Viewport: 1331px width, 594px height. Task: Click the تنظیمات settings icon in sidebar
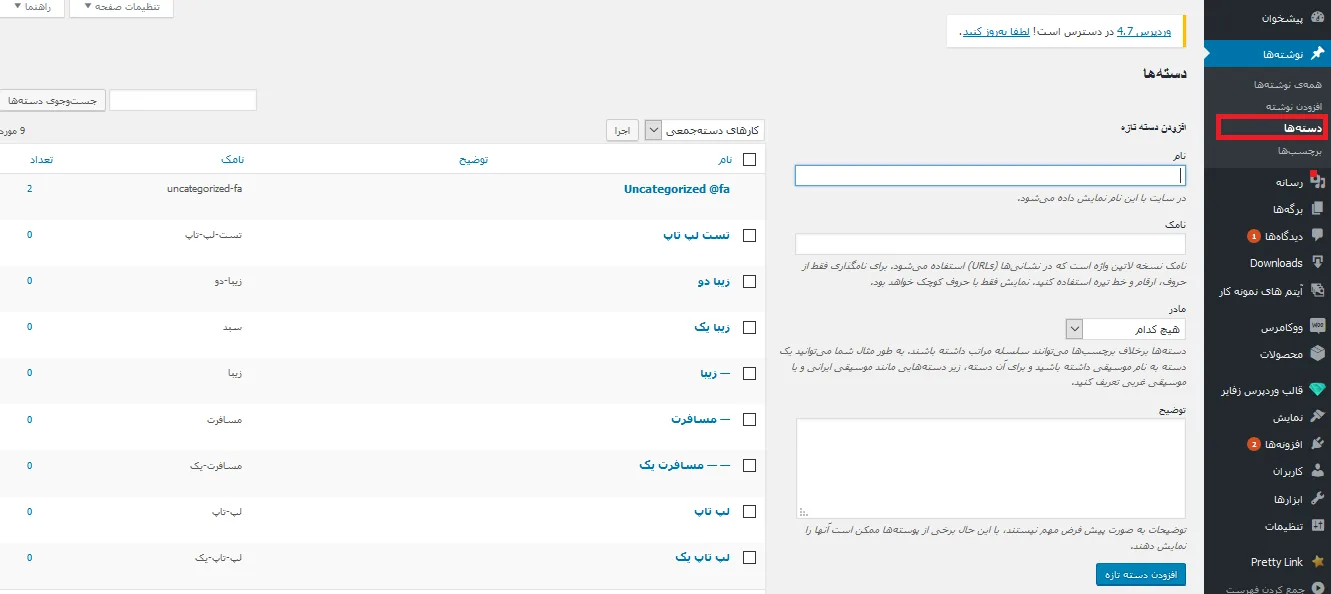(x=1317, y=526)
